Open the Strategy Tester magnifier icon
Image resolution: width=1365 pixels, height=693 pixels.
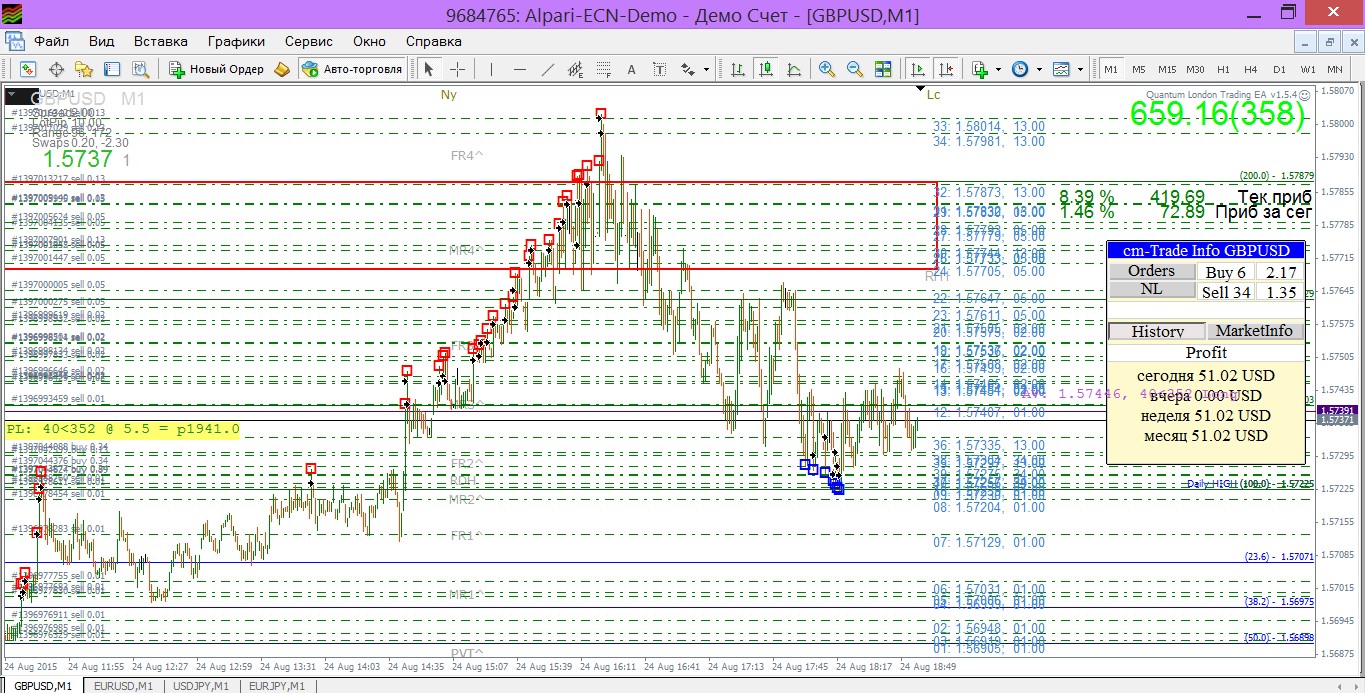pyautogui.click(x=140, y=69)
